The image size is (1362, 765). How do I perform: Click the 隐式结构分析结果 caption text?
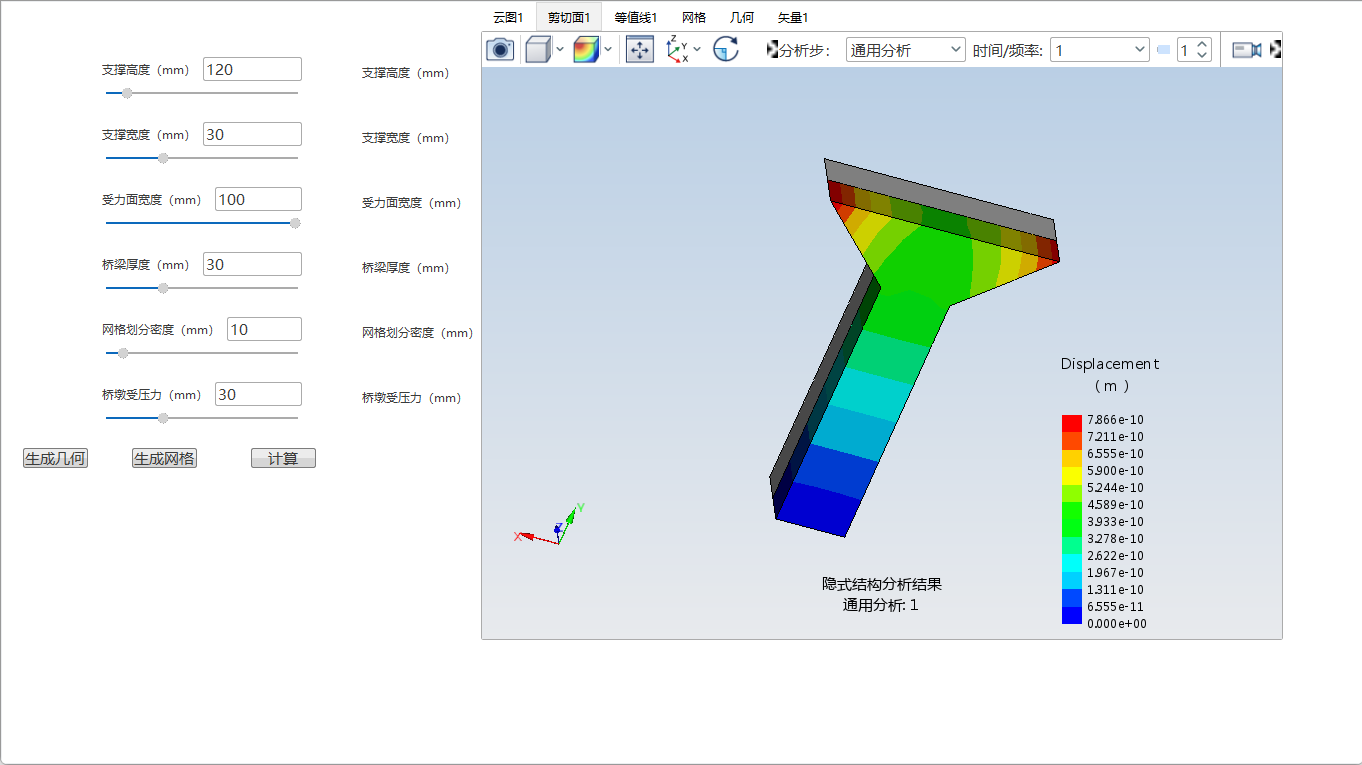881,584
